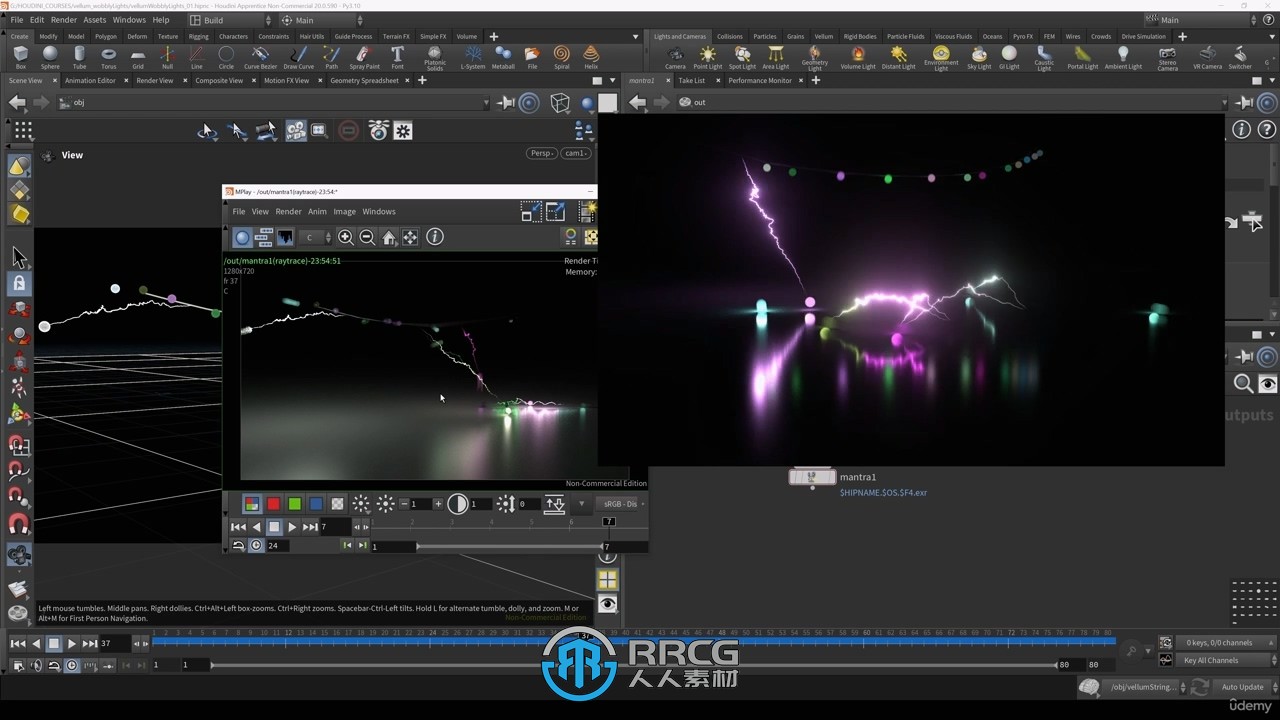Add an Environment Light from the shelf
The width and height of the screenshot is (1280, 720).
click(941, 58)
